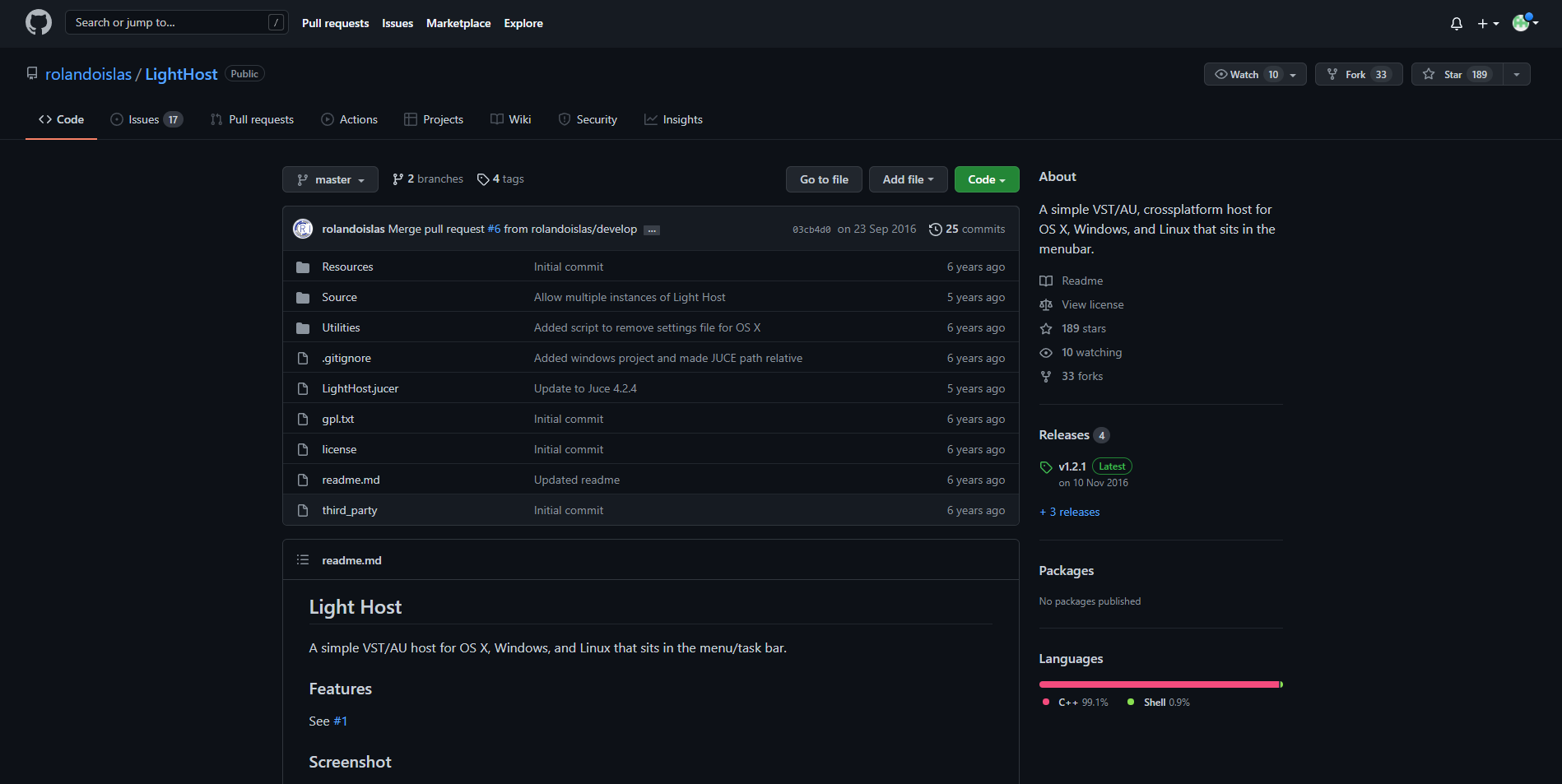This screenshot has width=1562, height=784.
Task: Open the notifications bell
Action: click(x=1456, y=23)
